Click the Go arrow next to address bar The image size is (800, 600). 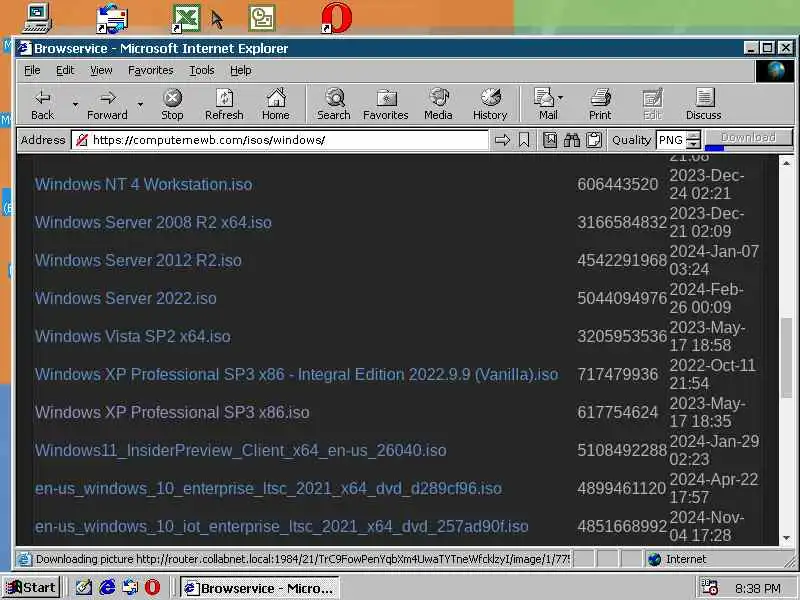click(x=503, y=140)
